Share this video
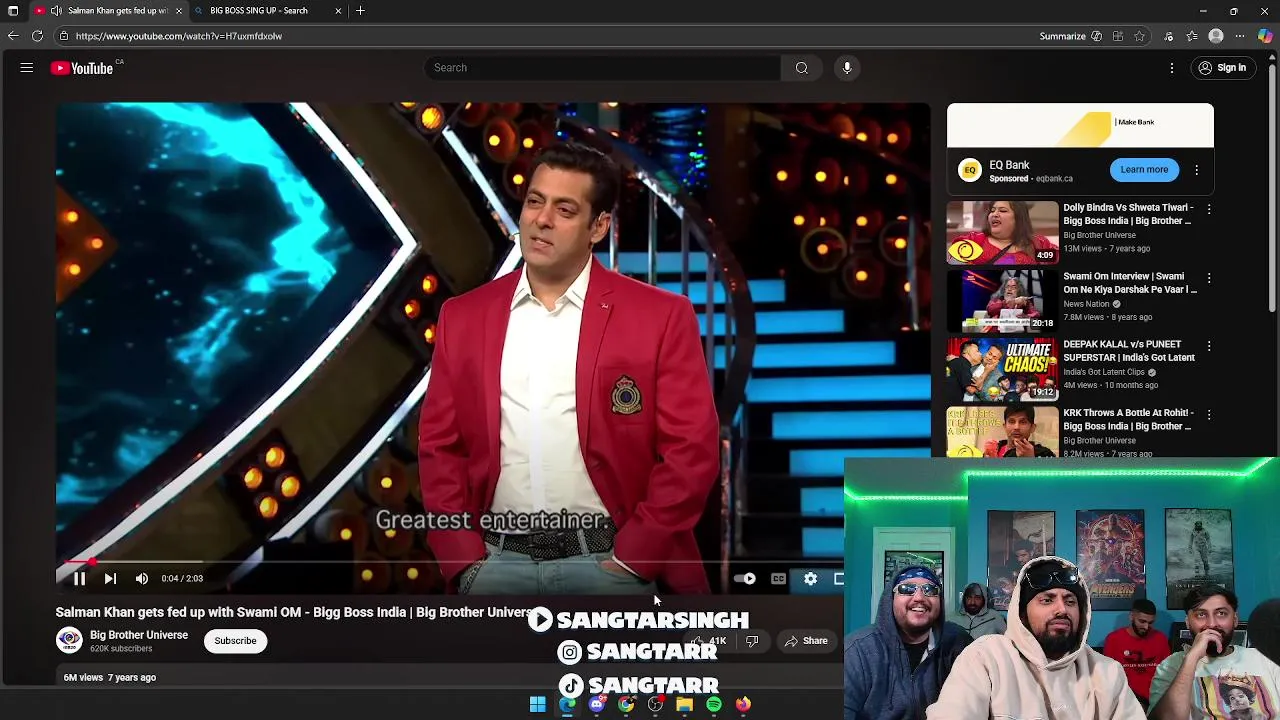 [x=806, y=641]
